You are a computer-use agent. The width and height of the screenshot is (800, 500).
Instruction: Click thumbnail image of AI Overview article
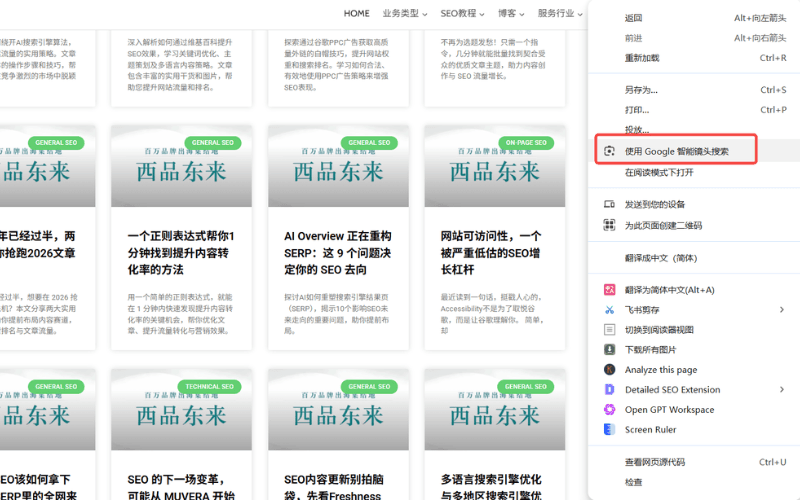click(338, 166)
